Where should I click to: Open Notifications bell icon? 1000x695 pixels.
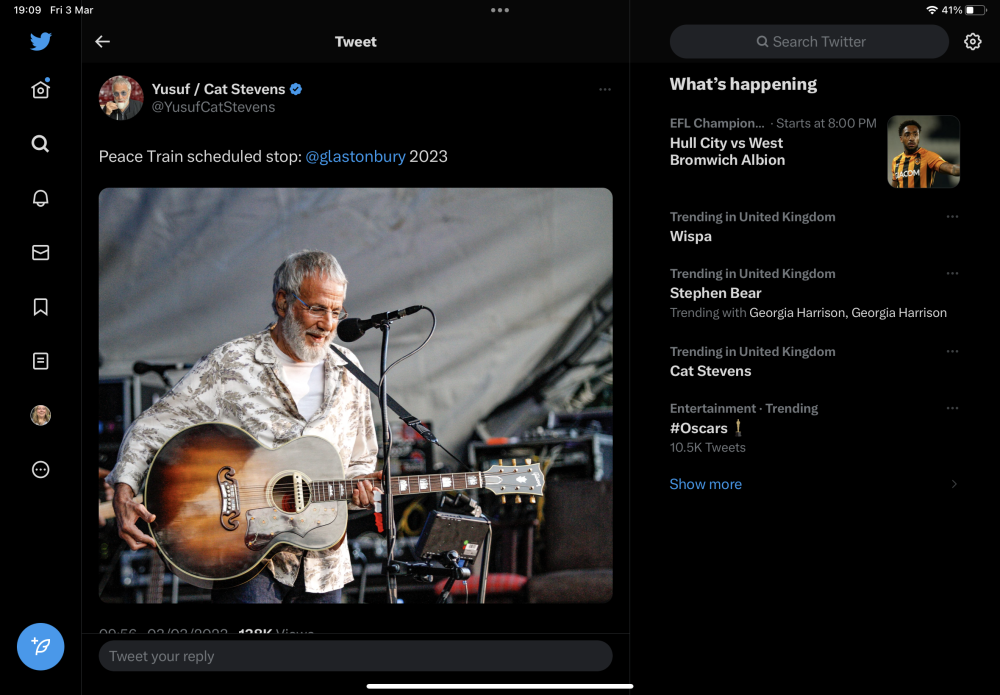click(41, 198)
